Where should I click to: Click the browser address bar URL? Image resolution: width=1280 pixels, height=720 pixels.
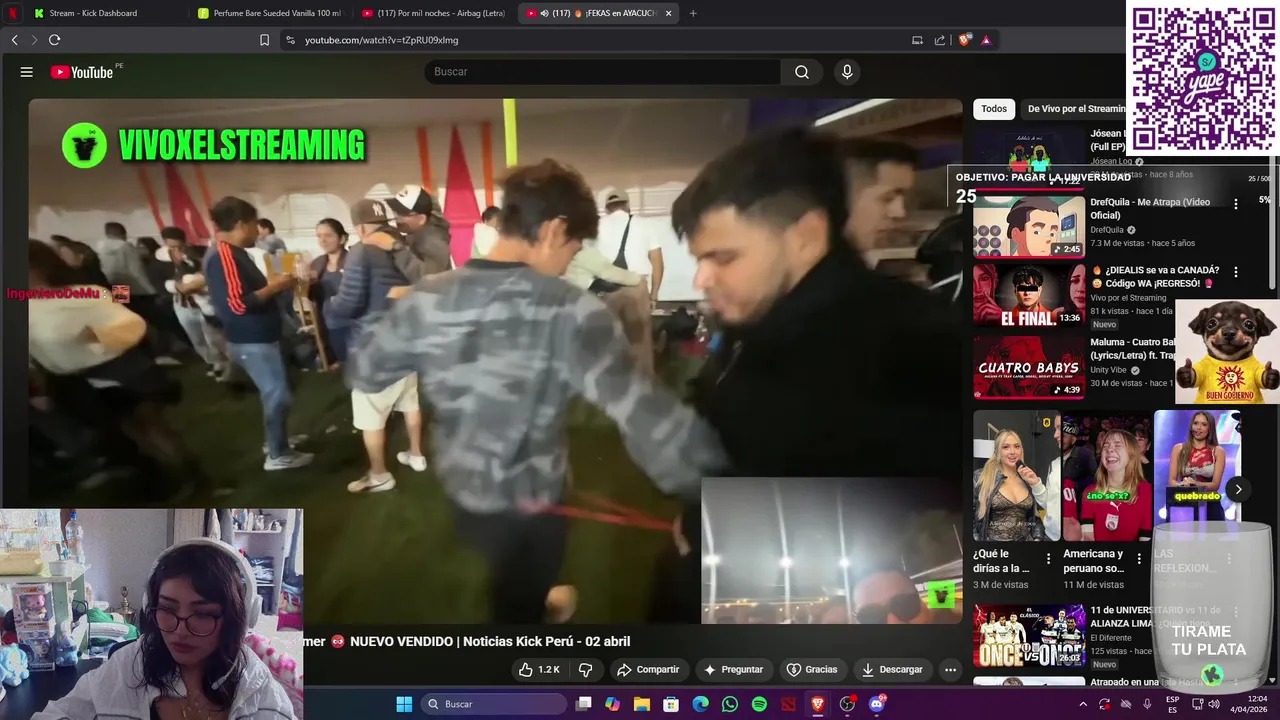click(x=381, y=40)
